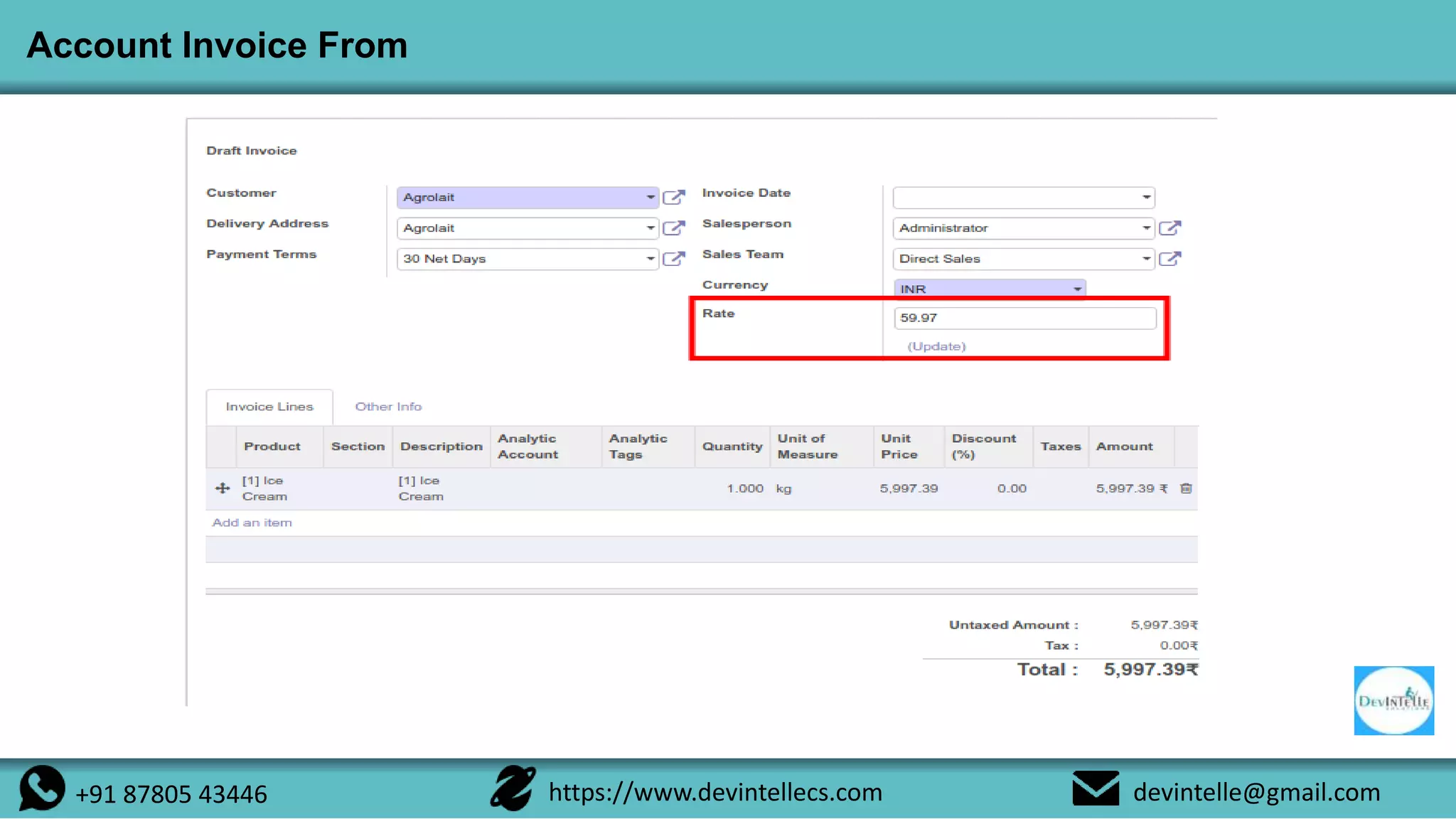Open external link icon beside Salesperson Administrator
The width and height of the screenshot is (1456, 819).
pos(1169,227)
